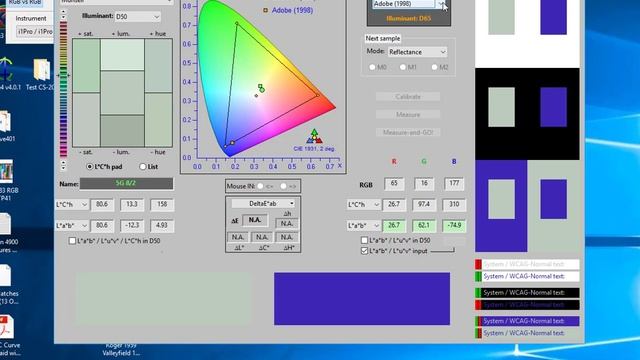Screen dimensions: 640x360
Task: Select the 'atches (13 O' desktop file icon
Action: click(x=7, y=284)
